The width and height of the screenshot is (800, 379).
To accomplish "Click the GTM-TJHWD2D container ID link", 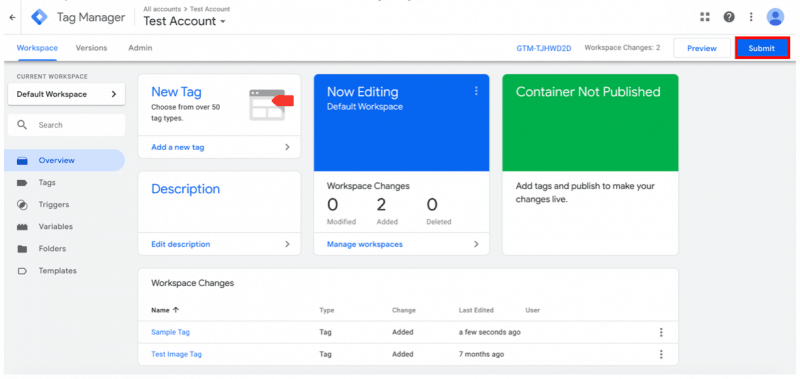I will pyautogui.click(x=543, y=48).
